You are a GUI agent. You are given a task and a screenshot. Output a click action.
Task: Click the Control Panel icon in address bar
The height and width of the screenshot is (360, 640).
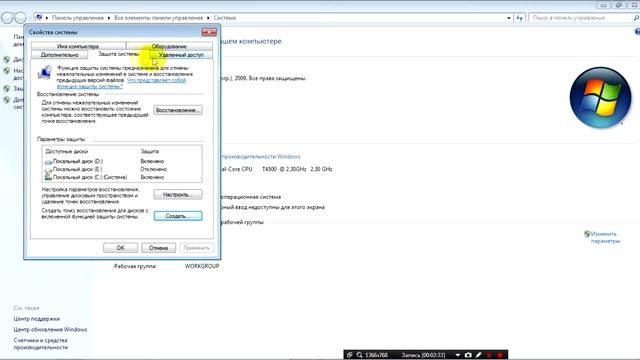click(x=39, y=18)
